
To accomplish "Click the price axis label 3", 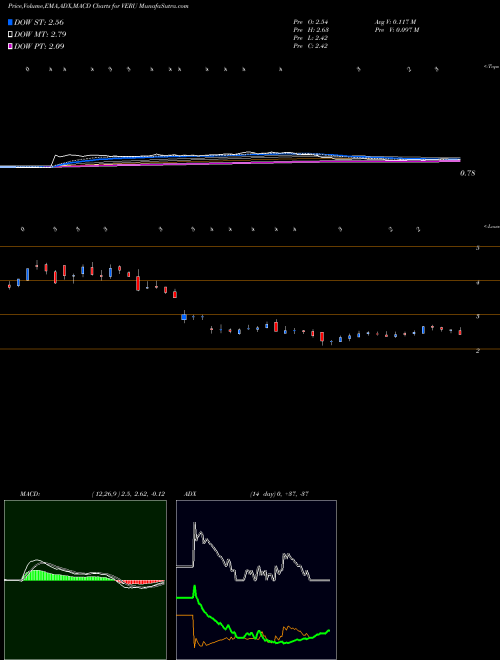I will pyautogui.click(x=478, y=316).
